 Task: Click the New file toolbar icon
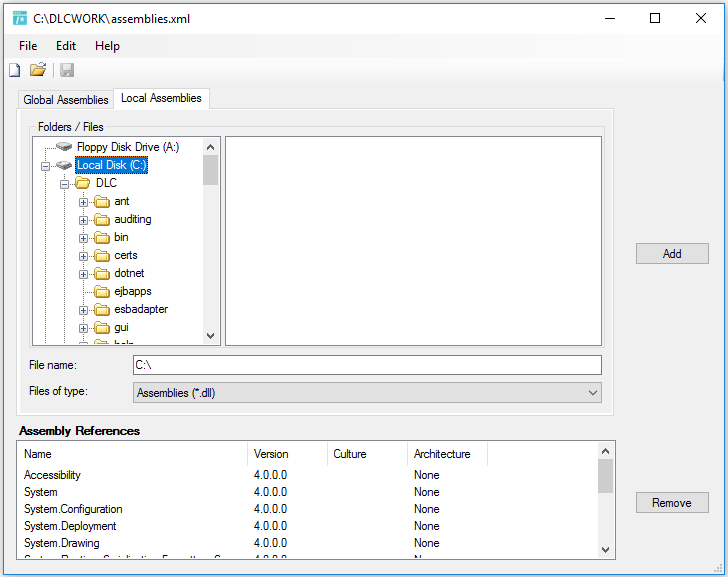(x=15, y=71)
